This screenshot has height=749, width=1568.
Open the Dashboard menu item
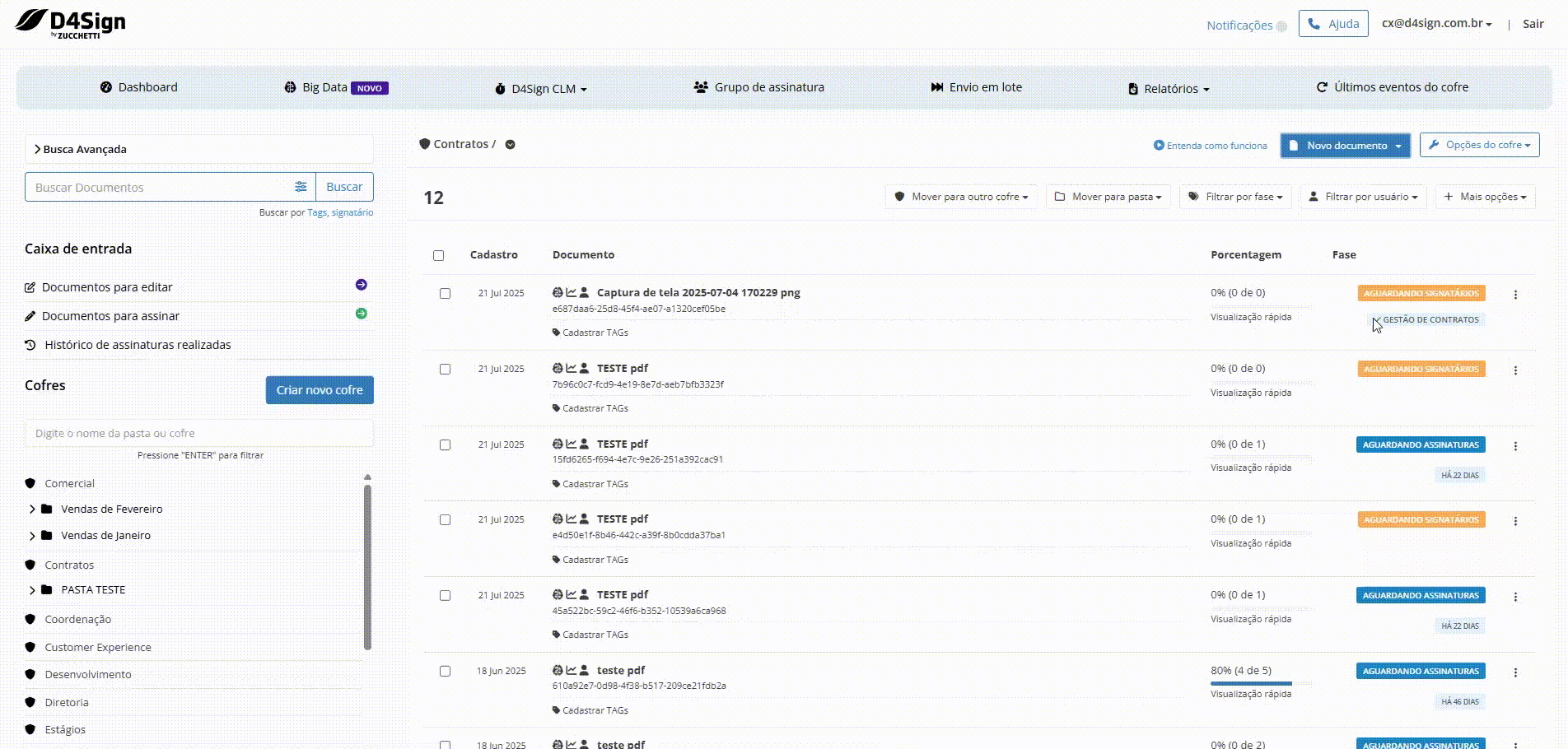138,87
